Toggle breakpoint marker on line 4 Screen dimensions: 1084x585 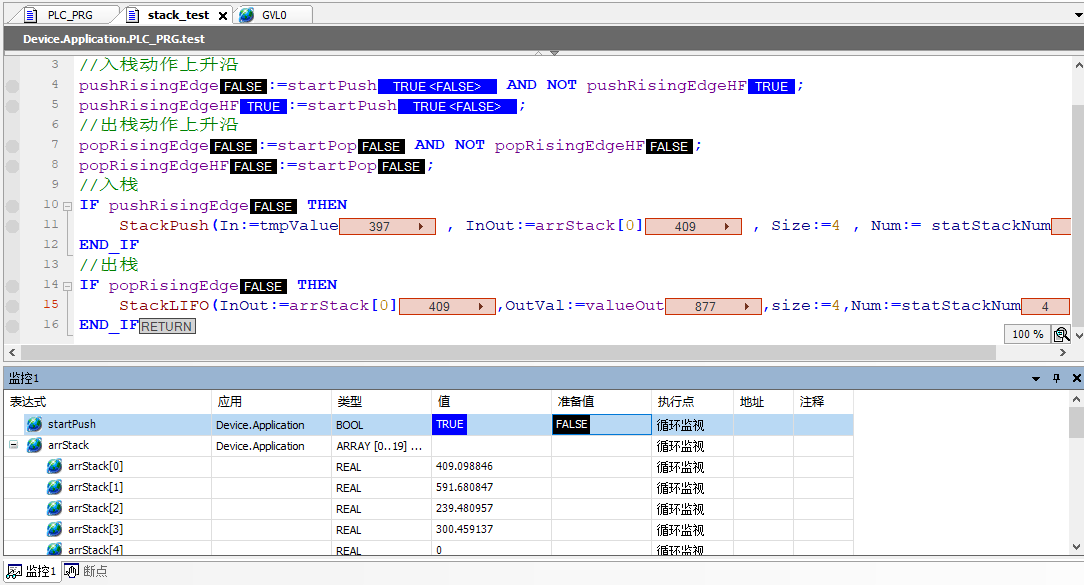coord(12,86)
